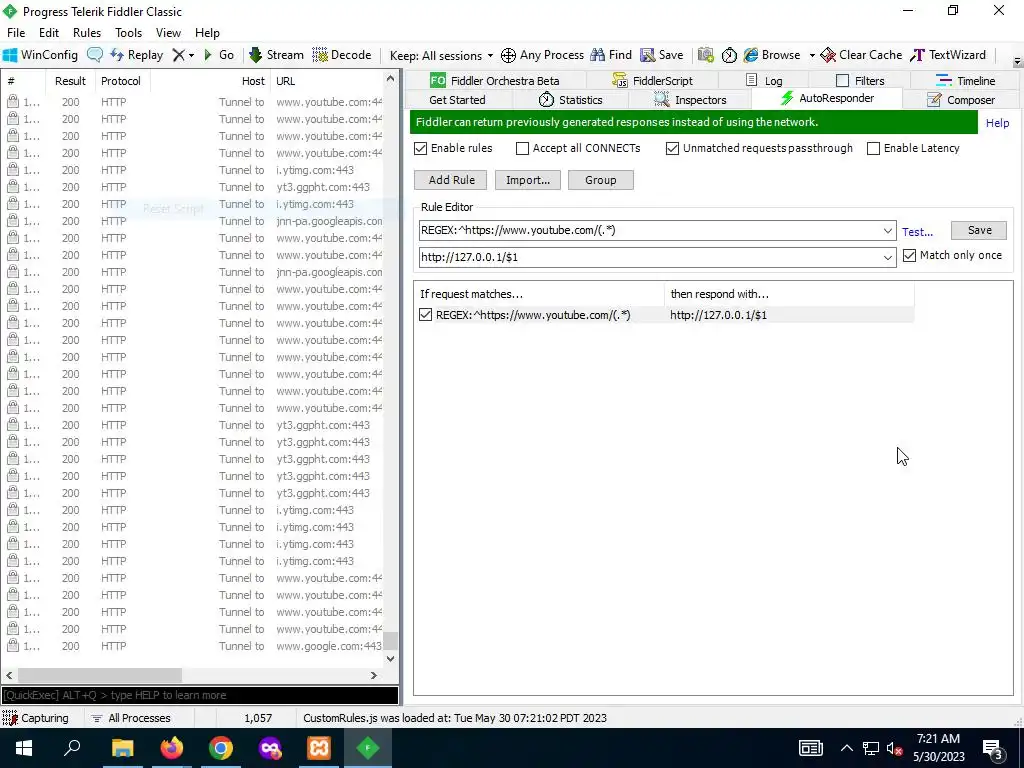Open the Tools menu
The image size is (1024, 768).
[x=128, y=33]
